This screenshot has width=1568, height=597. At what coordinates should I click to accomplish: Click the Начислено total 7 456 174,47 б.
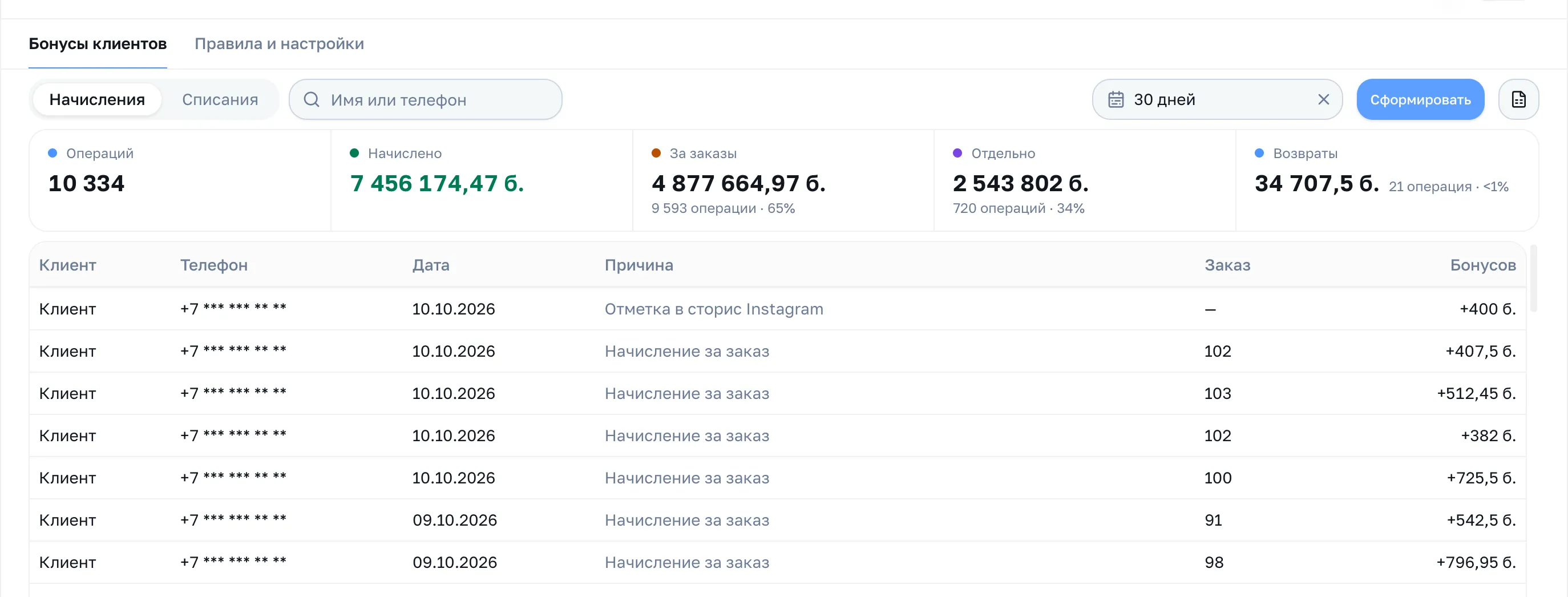pyautogui.click(x=437, y=183)
